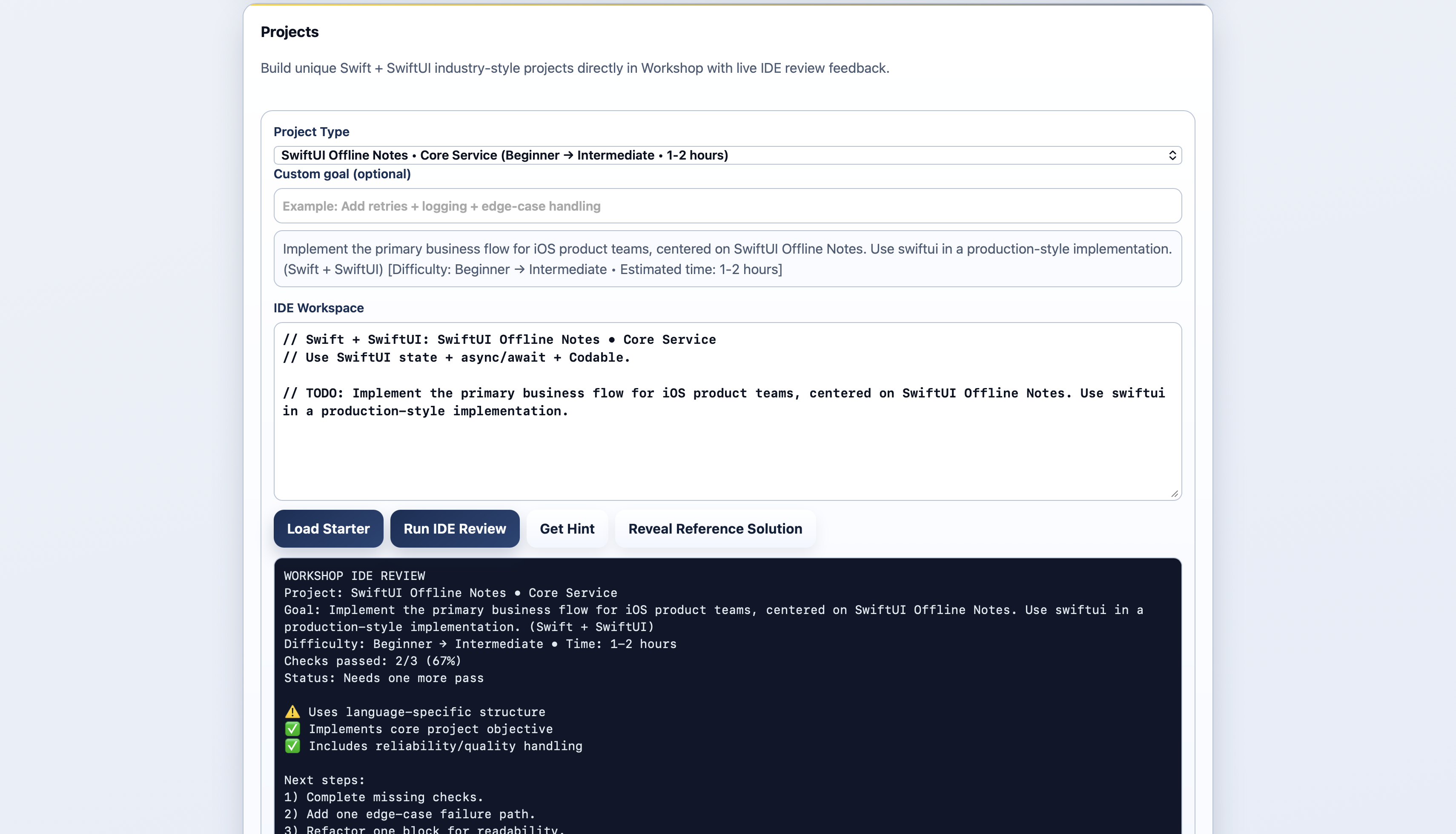Run IDE Review on the workspace code

454,528
